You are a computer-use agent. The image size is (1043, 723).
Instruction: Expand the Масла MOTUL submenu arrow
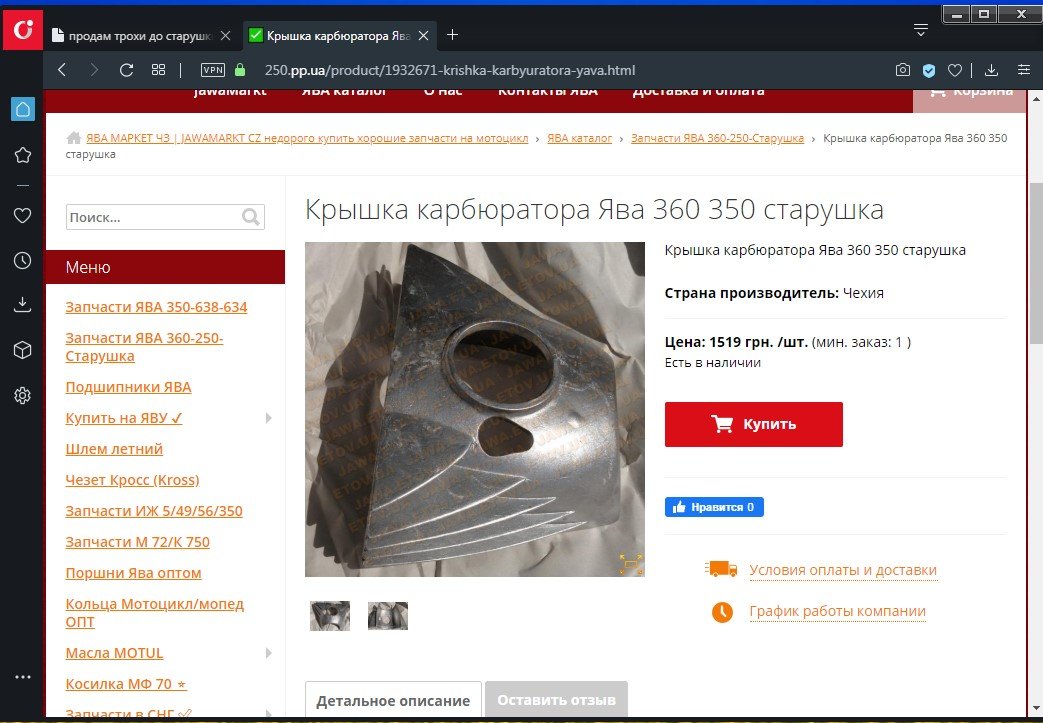268,653
